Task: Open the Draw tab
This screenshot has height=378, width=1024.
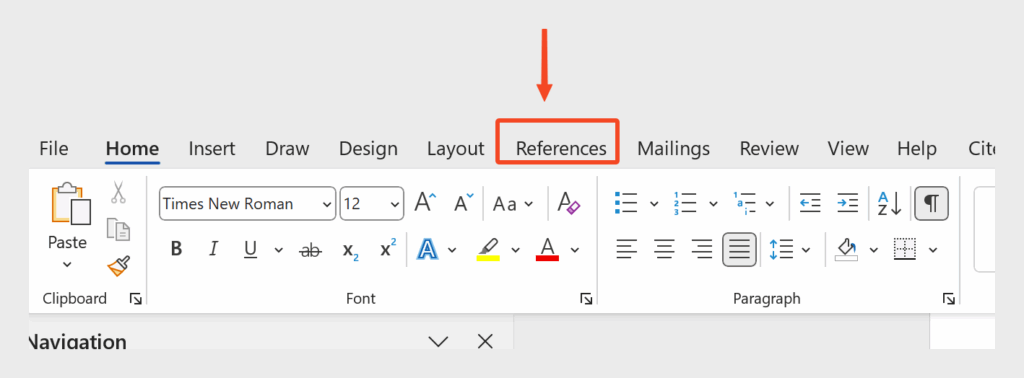Action: pyautogui.click(x=287, y=148)
